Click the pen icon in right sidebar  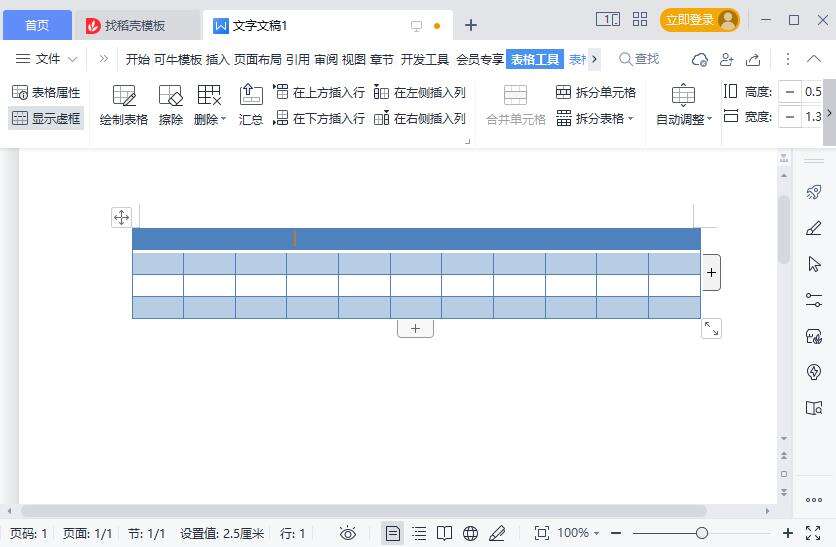point(814,228)
